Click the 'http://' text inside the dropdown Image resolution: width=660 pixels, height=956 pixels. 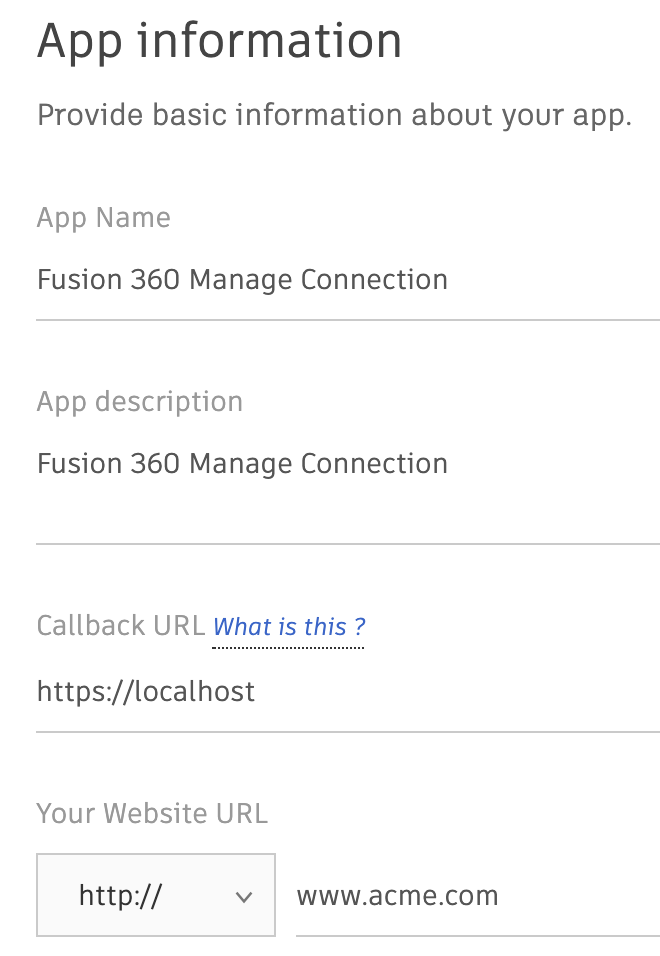coord(120,896)
